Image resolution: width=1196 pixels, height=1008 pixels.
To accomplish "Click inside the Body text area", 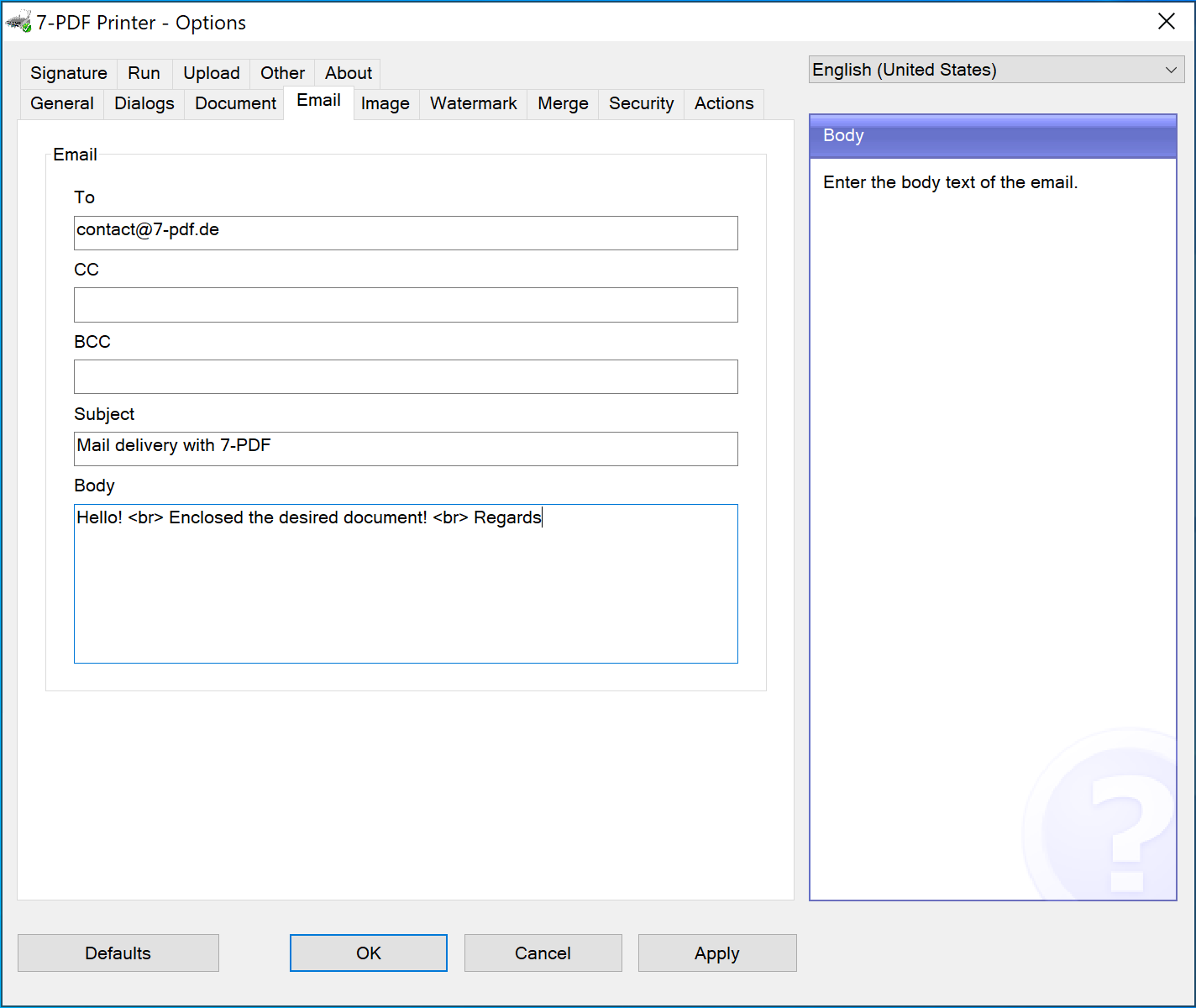I will 406,584.
